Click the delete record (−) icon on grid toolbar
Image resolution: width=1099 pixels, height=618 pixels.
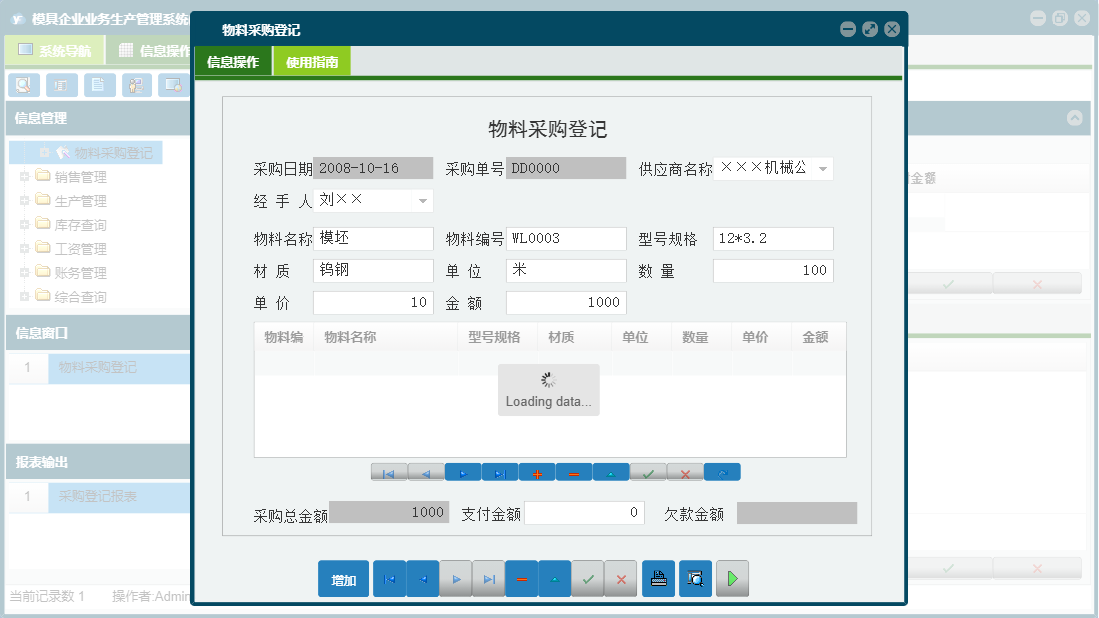573,471
